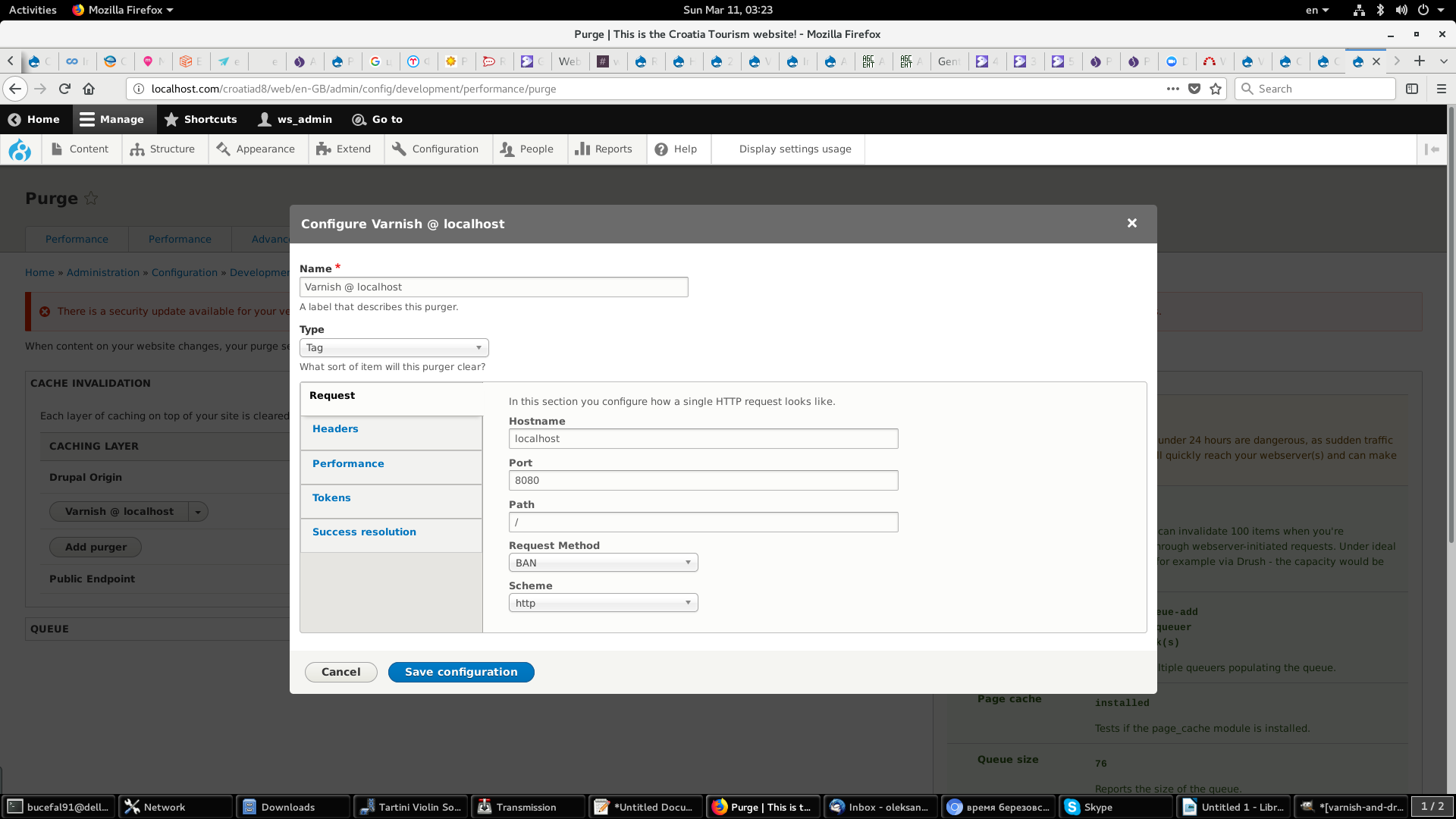Screen dimensions: 1456x819
Task: Show site information icon in address bar
Action: click(139, 89)
